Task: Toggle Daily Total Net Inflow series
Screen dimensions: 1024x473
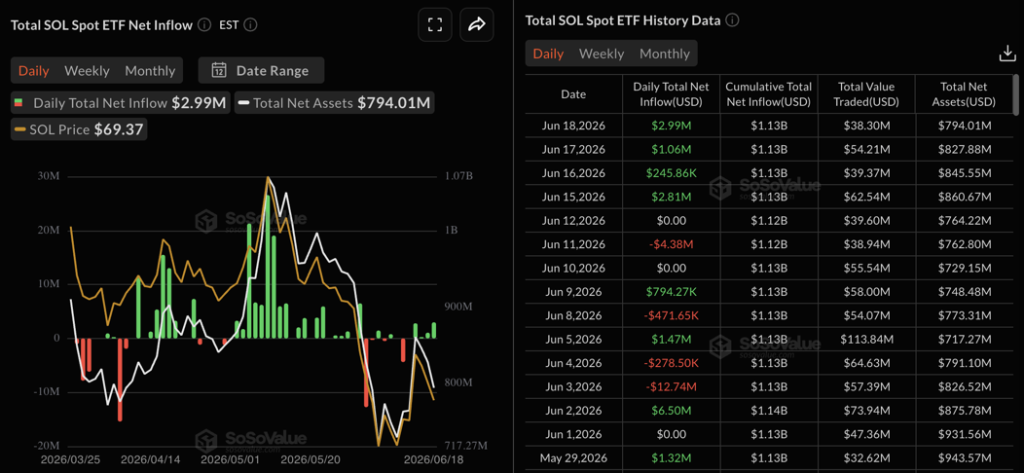Action: pyautogui.click(x=120, y=103)
